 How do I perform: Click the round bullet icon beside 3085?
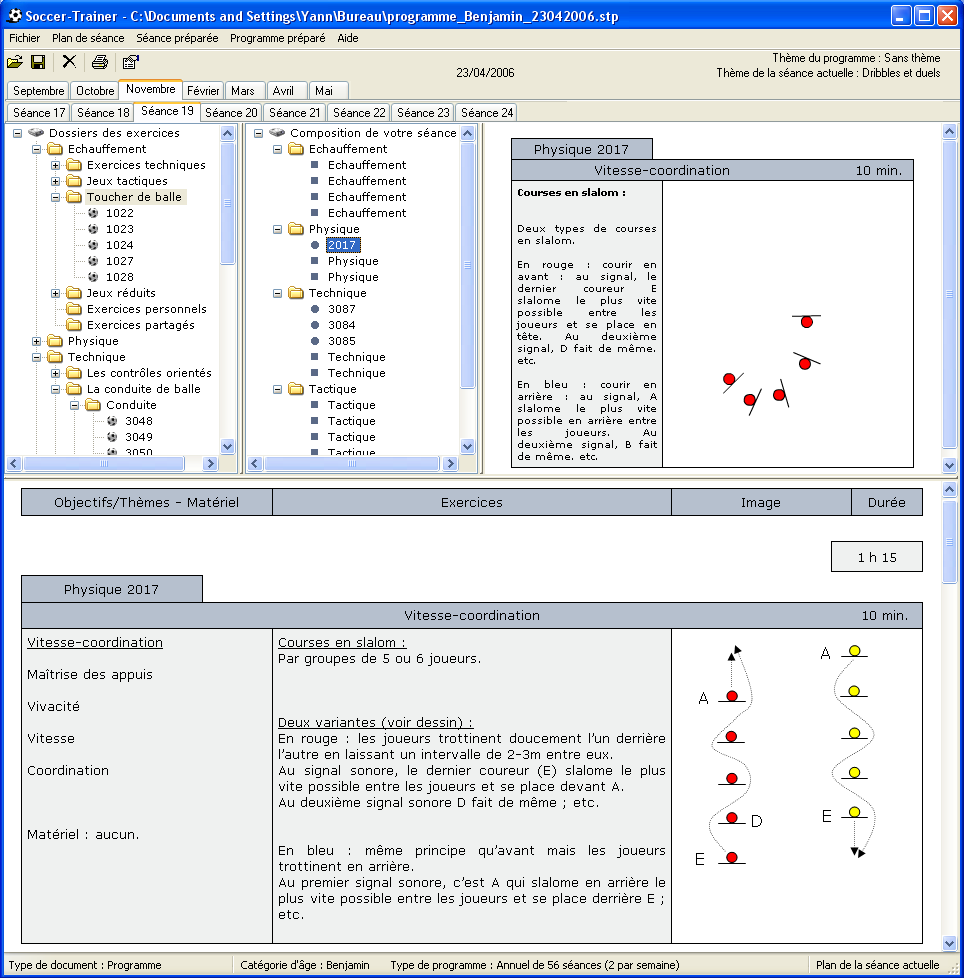pos(315,341)
